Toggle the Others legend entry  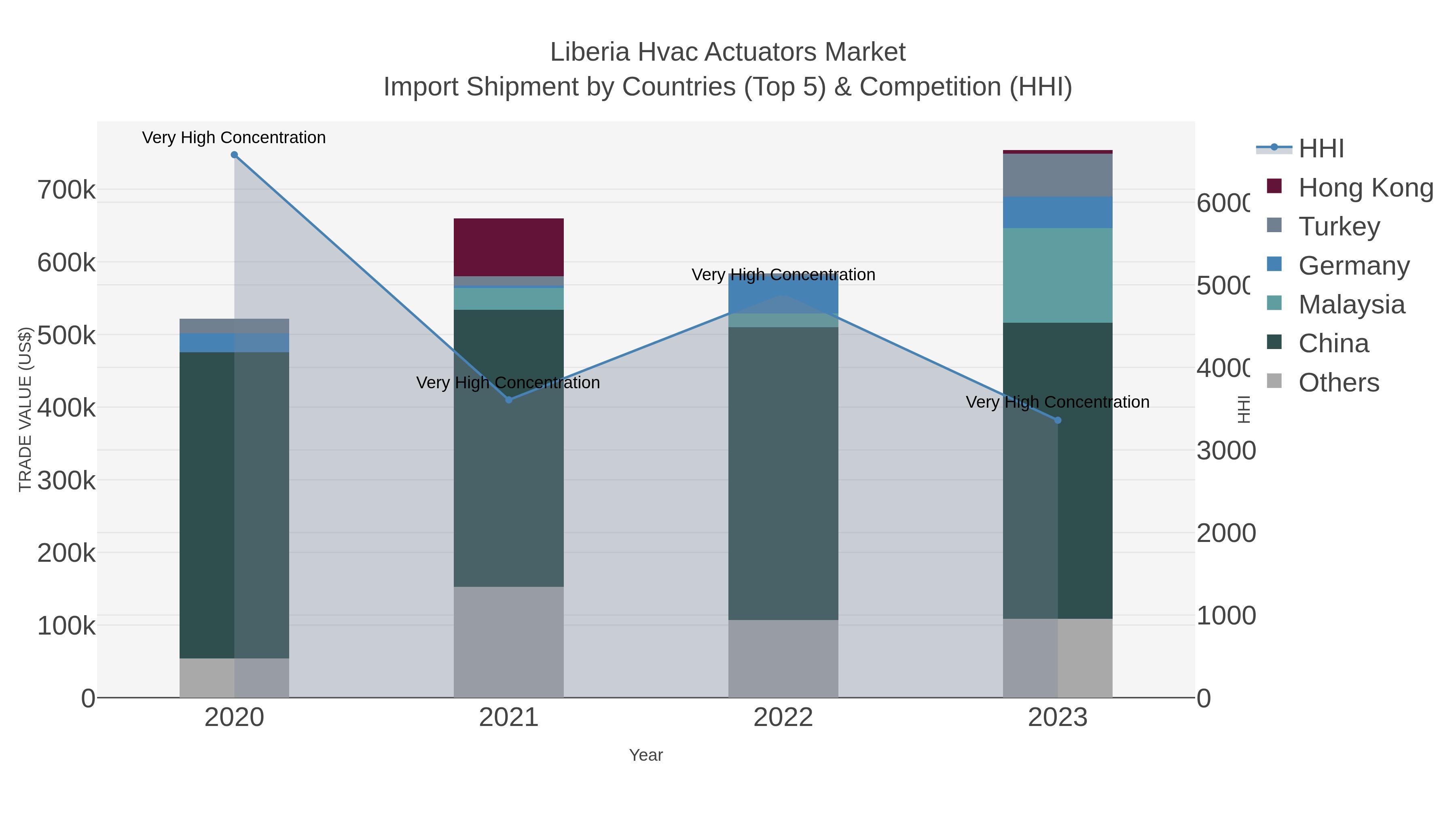tap(1323, 382)
